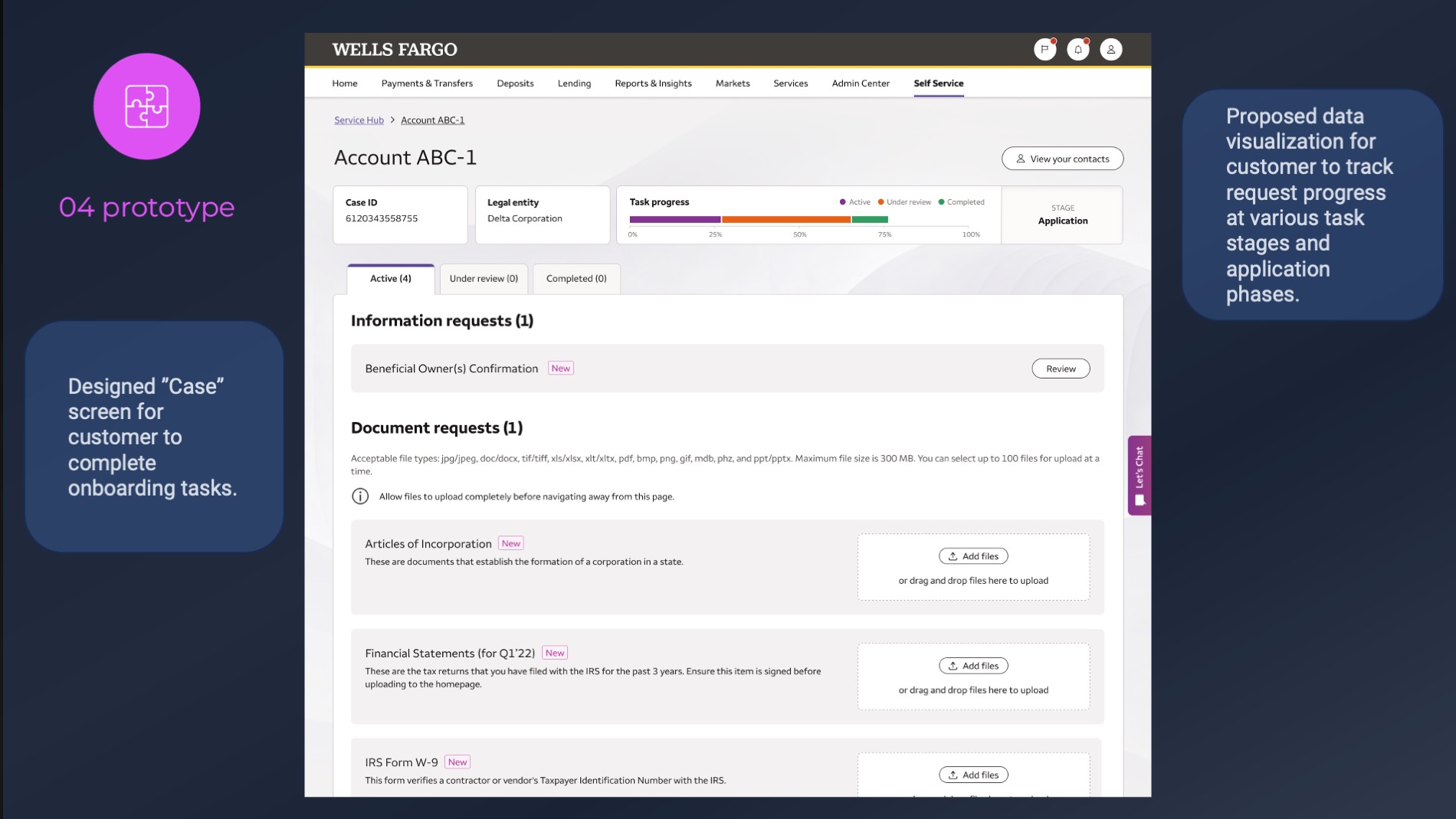The height and width of the screenshot is (819, 1456).
Task: Review Beneficial Owner(s) Confirmation request
Action: (x=1061, y=369)
